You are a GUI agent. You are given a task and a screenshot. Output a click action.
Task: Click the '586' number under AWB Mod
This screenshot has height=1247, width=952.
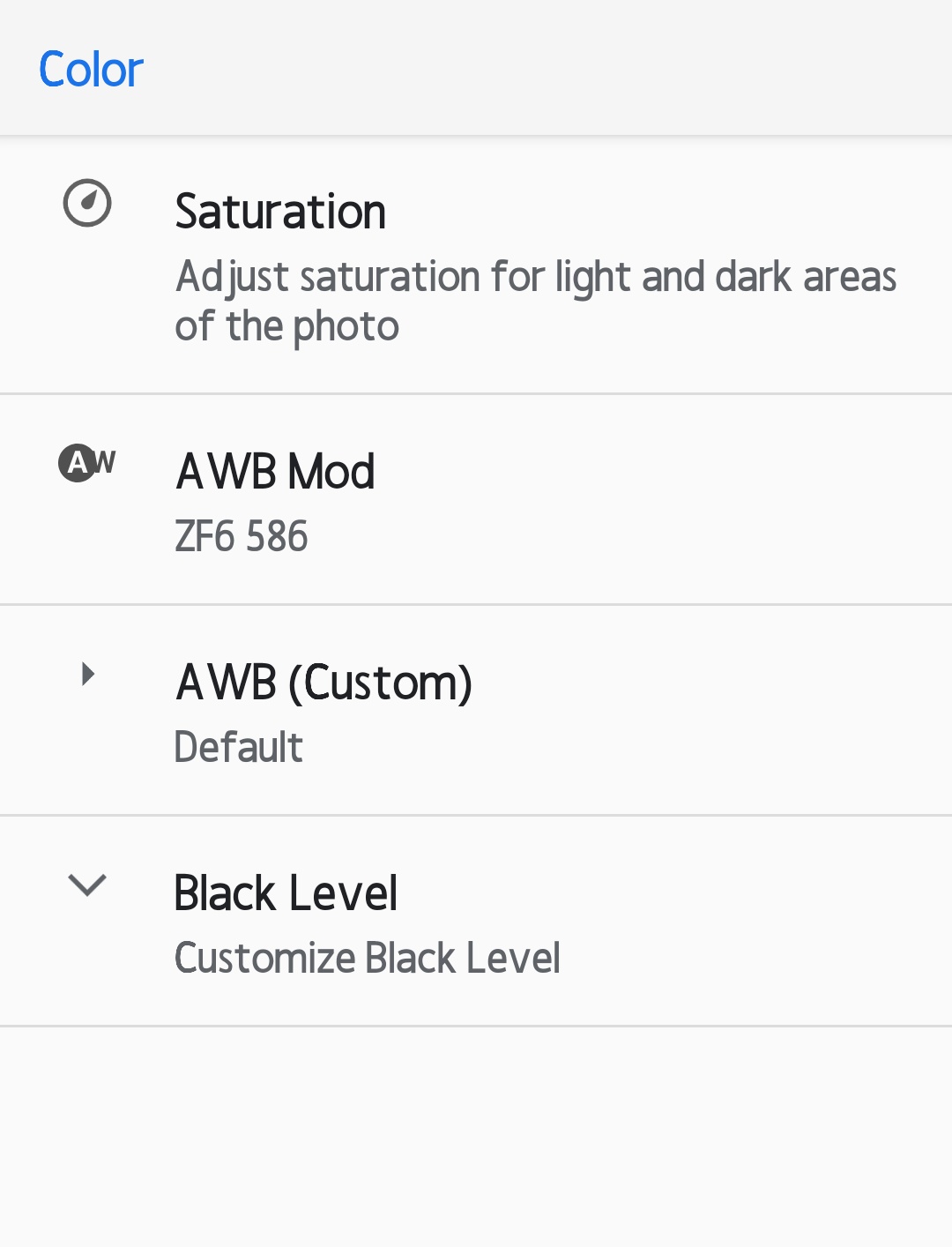[277, 537]
